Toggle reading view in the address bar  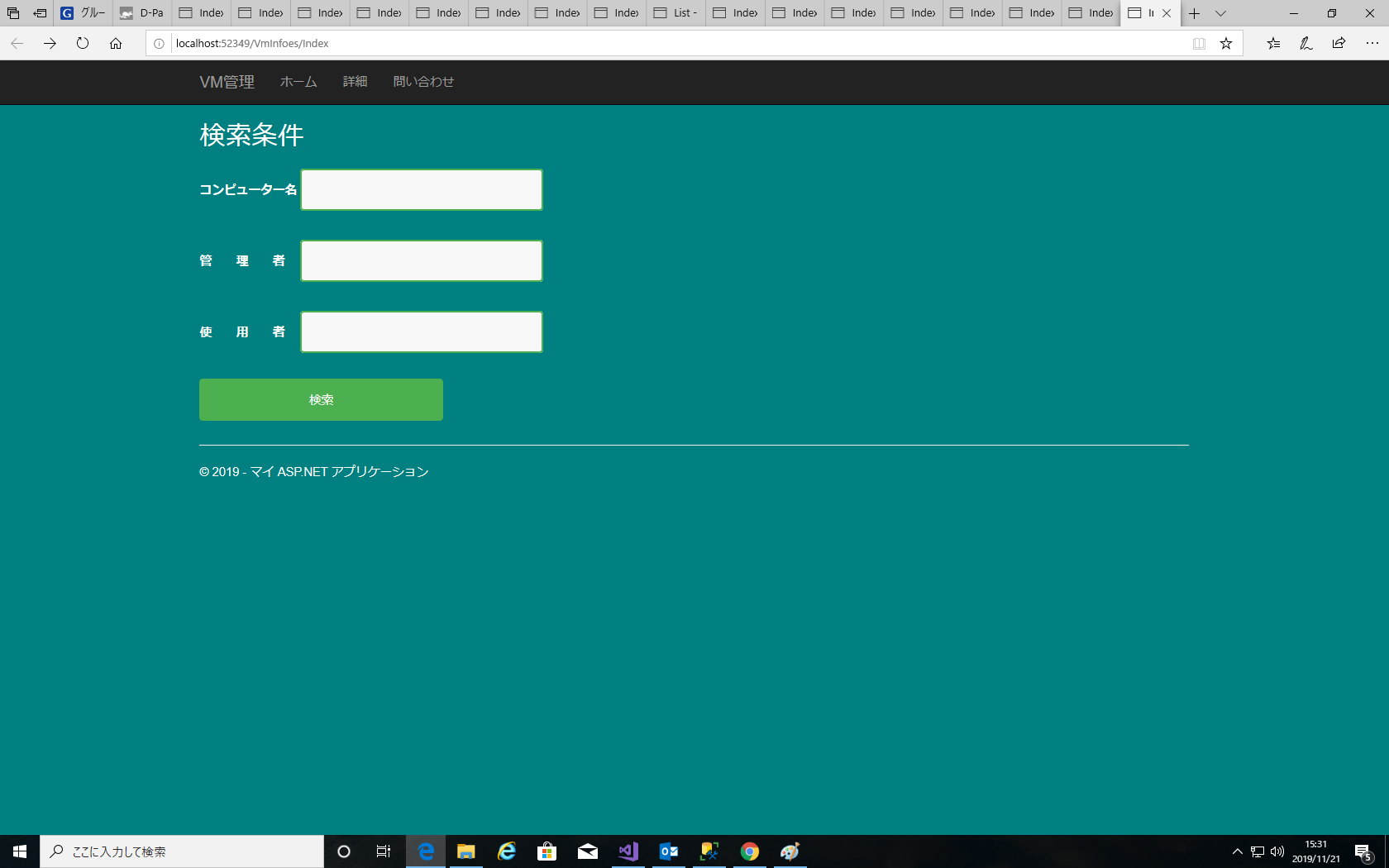click(x=1199, y=44)
